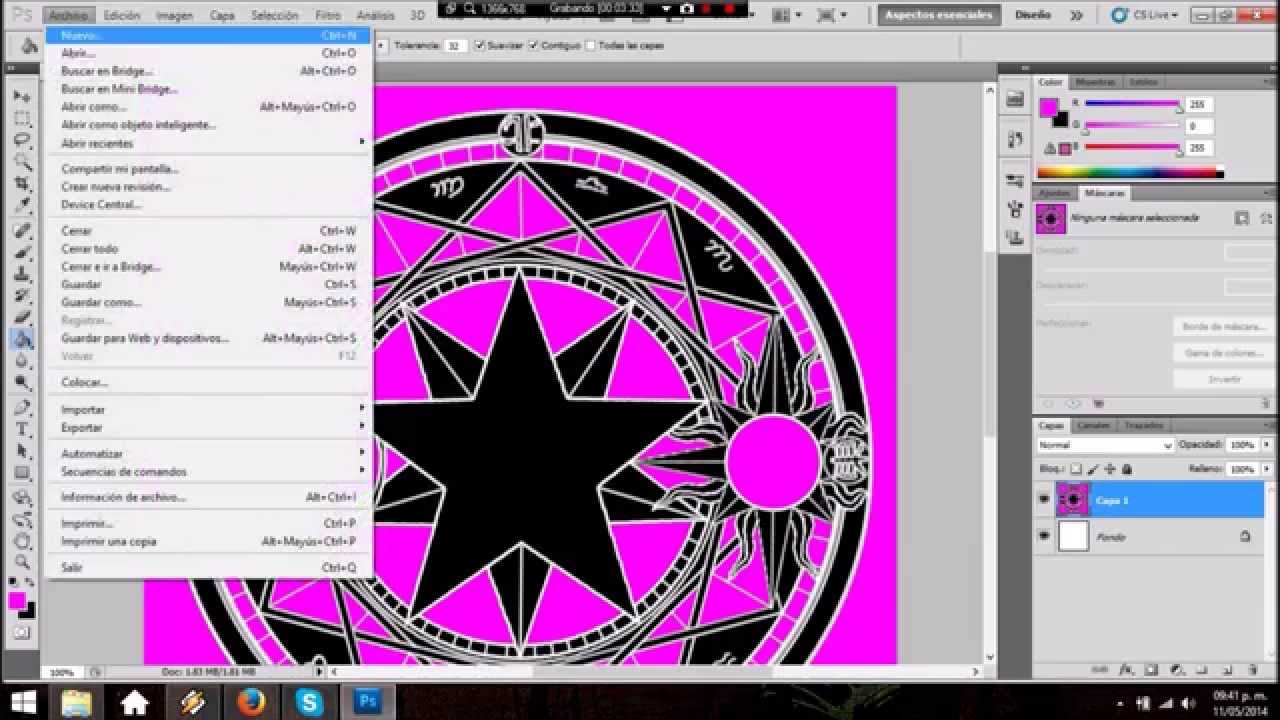The height and width of the screenshot is (720, 1280).
Task: Click the foreground color swatch in Color panel
Action: 1048,107
